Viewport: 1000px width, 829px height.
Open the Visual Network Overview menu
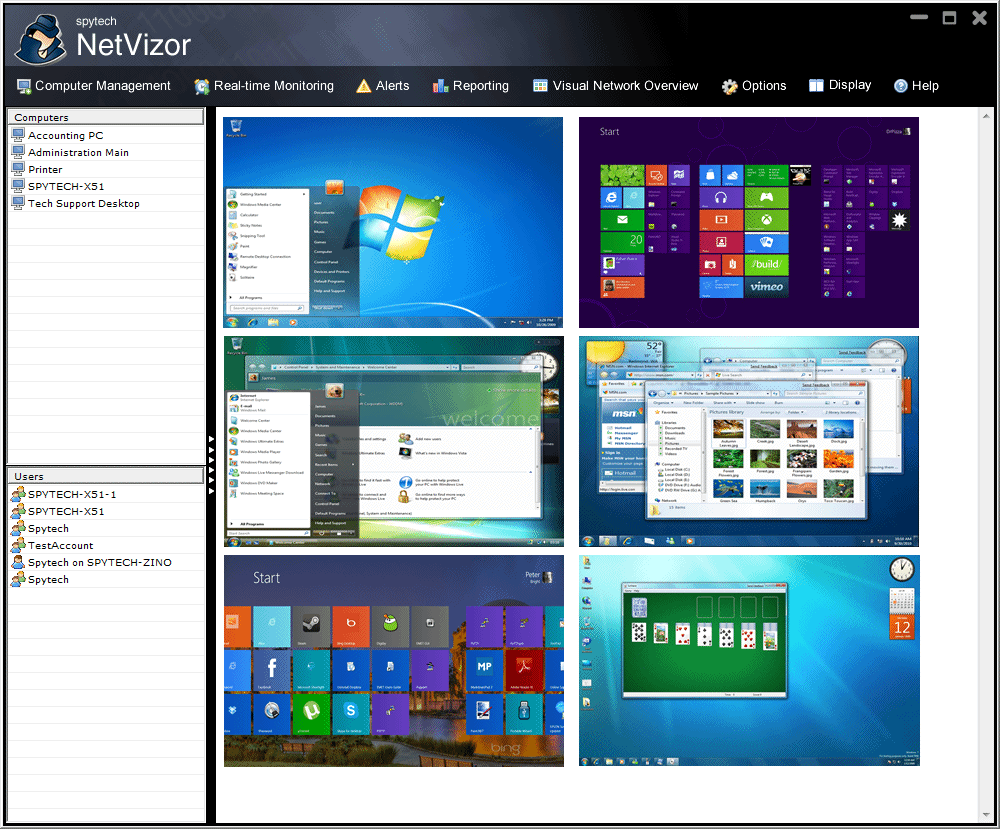point(615,85)
